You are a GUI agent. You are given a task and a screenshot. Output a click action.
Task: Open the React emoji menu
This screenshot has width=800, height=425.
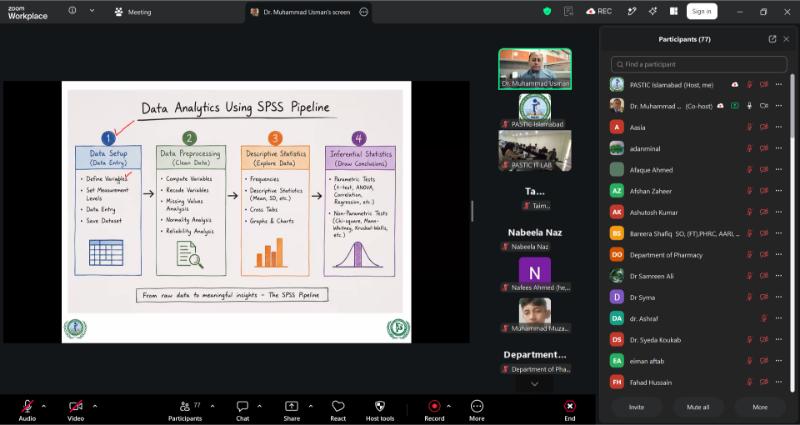[338, 411]
